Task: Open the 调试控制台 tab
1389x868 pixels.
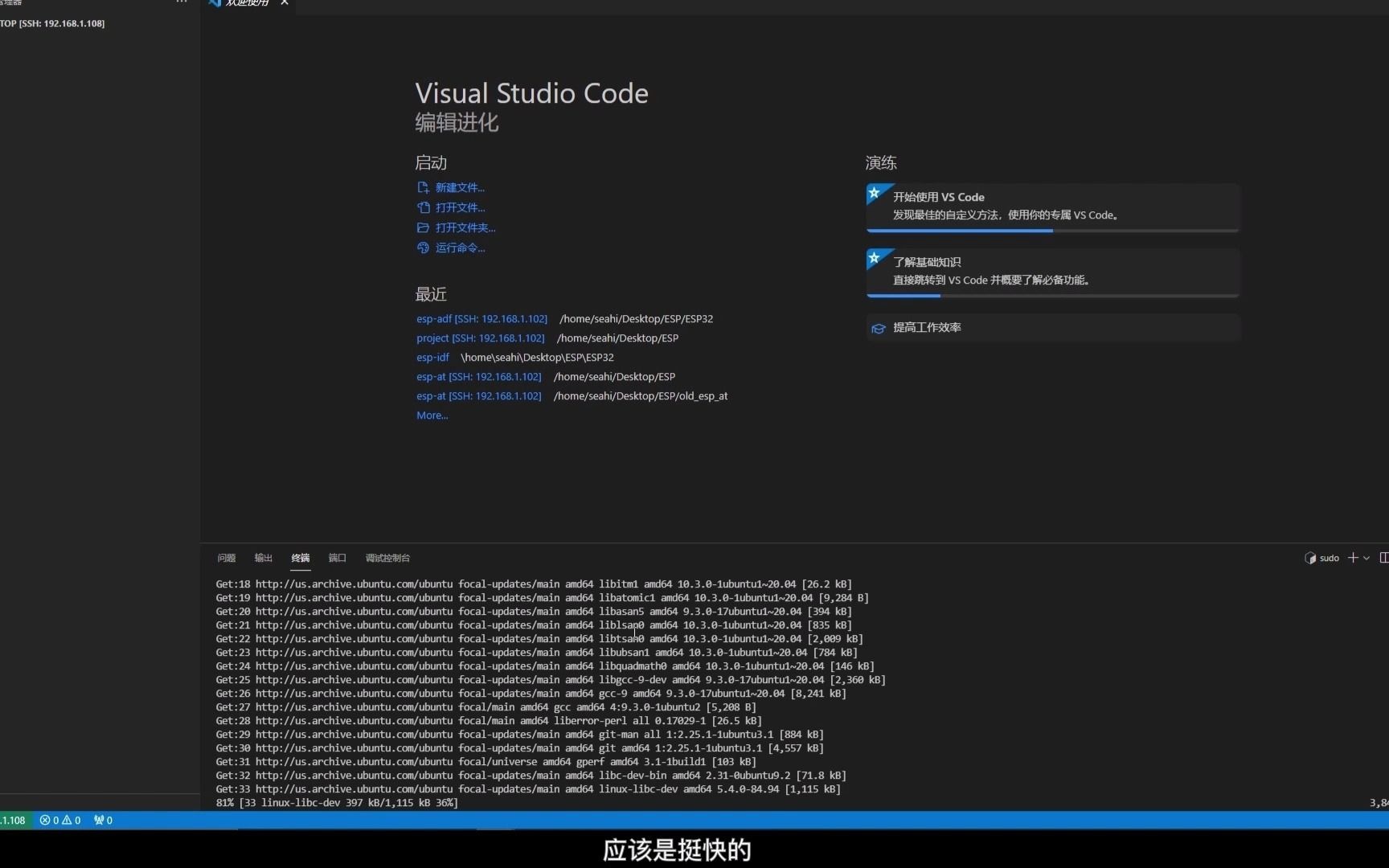Action: [x=388, y=558]
